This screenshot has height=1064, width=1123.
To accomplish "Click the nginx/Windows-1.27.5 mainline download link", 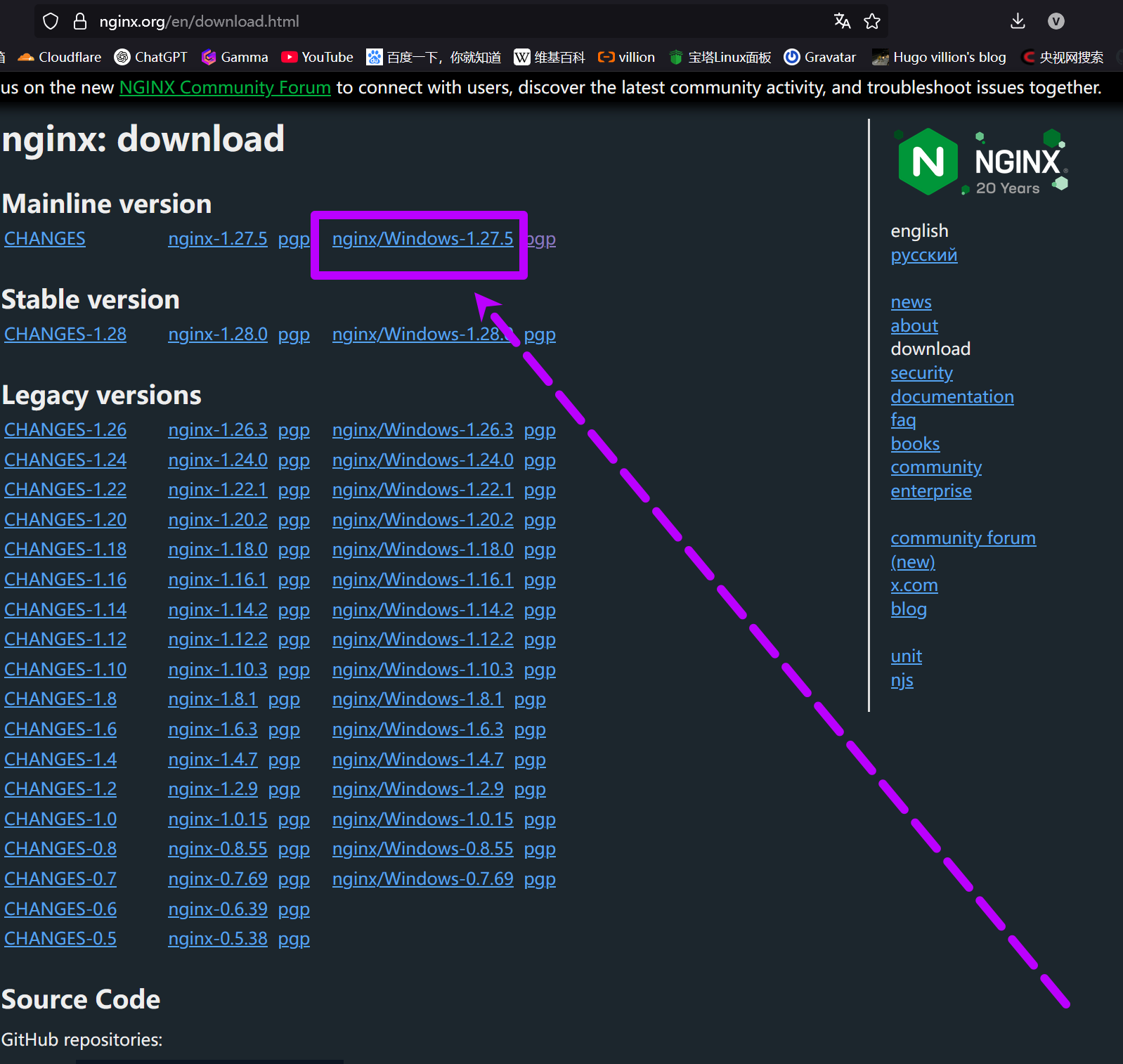I will coord(422,239).
